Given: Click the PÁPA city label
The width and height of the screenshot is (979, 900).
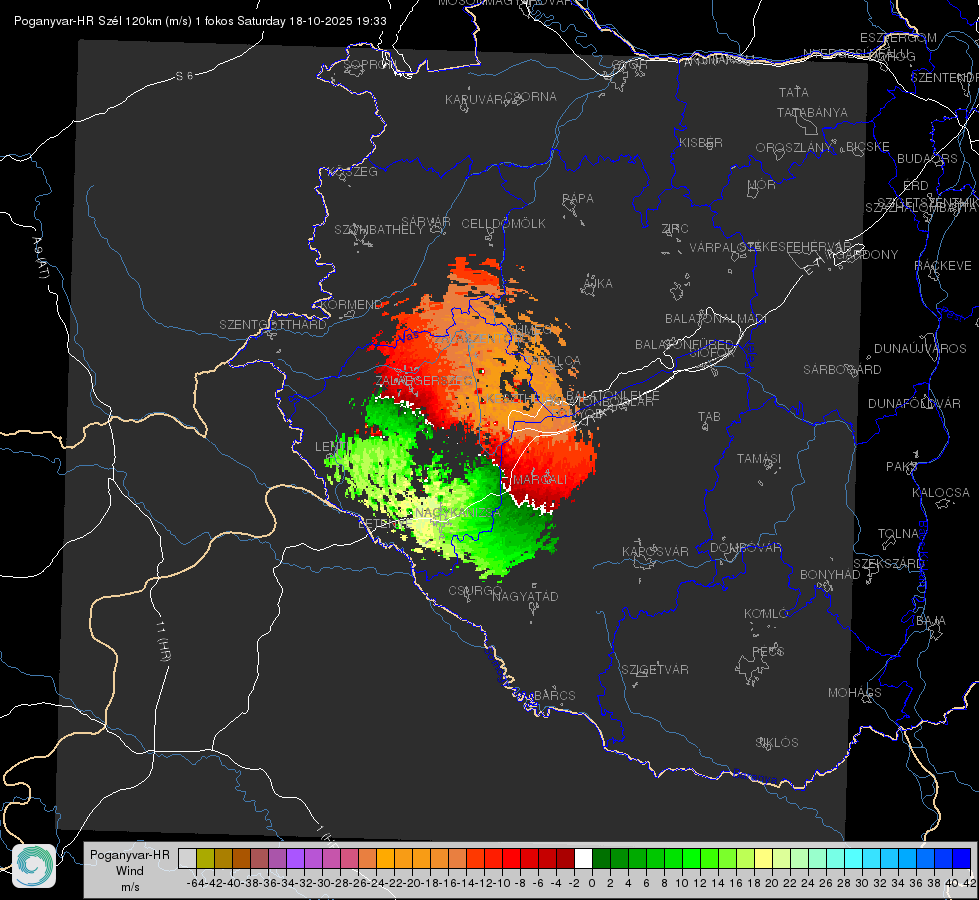Looking at the screenshot, I should (x=578, y=198).
